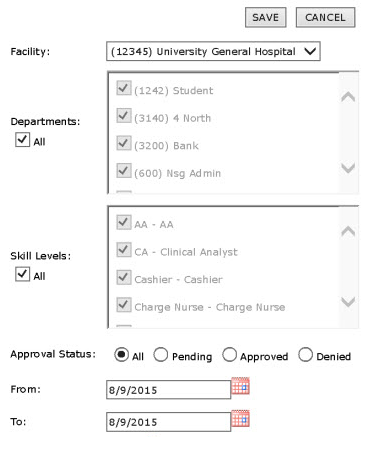Uncheck the (1242) Student department
This screenshot has height=455, width=373.
click(124, 88)
